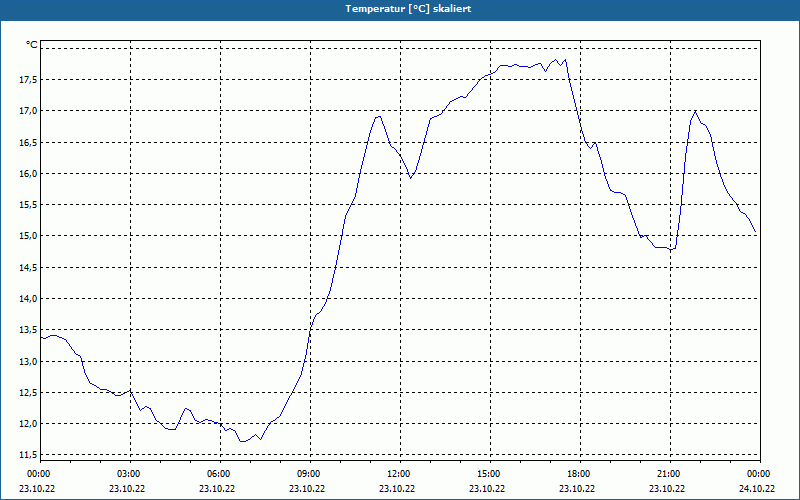Click the 15,0 y-axis value
Viewport: 800px width, 500px height.
(28, 236)
